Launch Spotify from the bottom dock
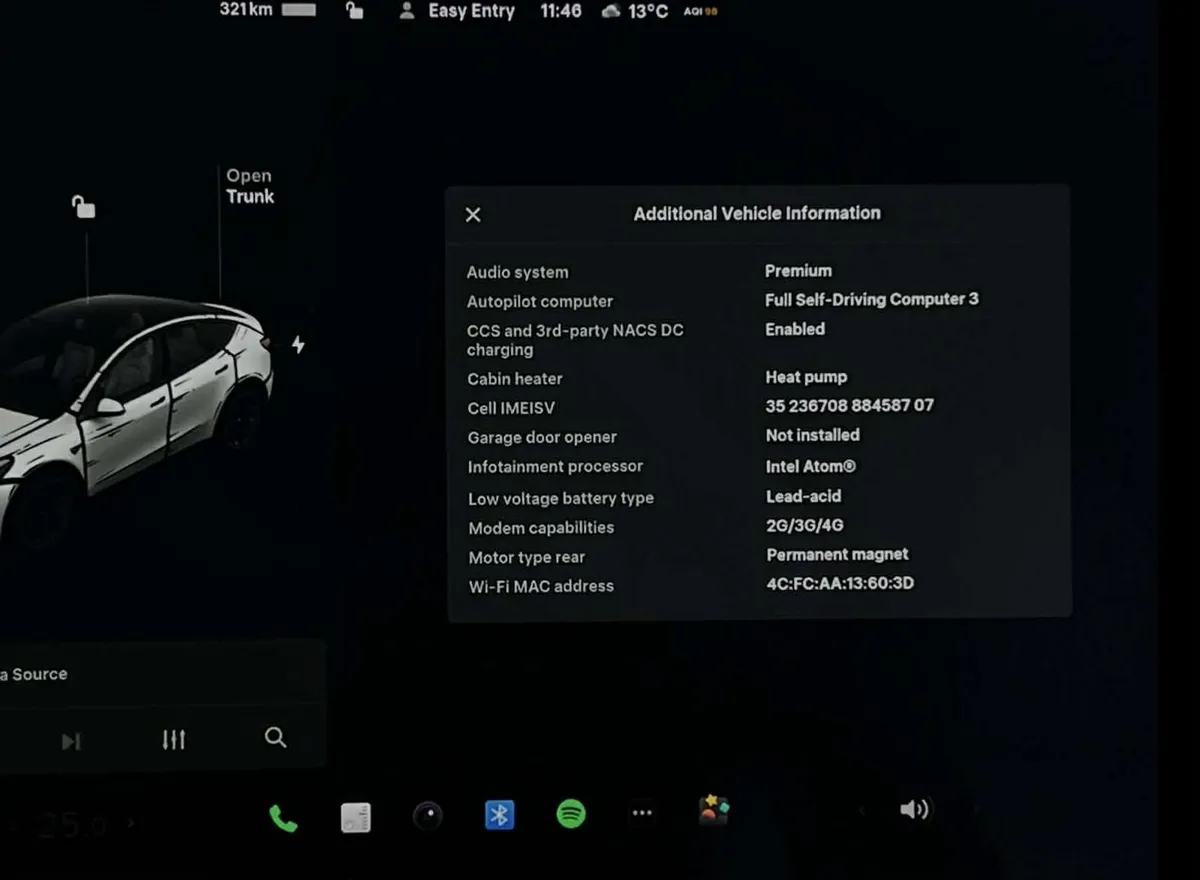Viewport: 1200px width, 880px height. pos(571,814)
